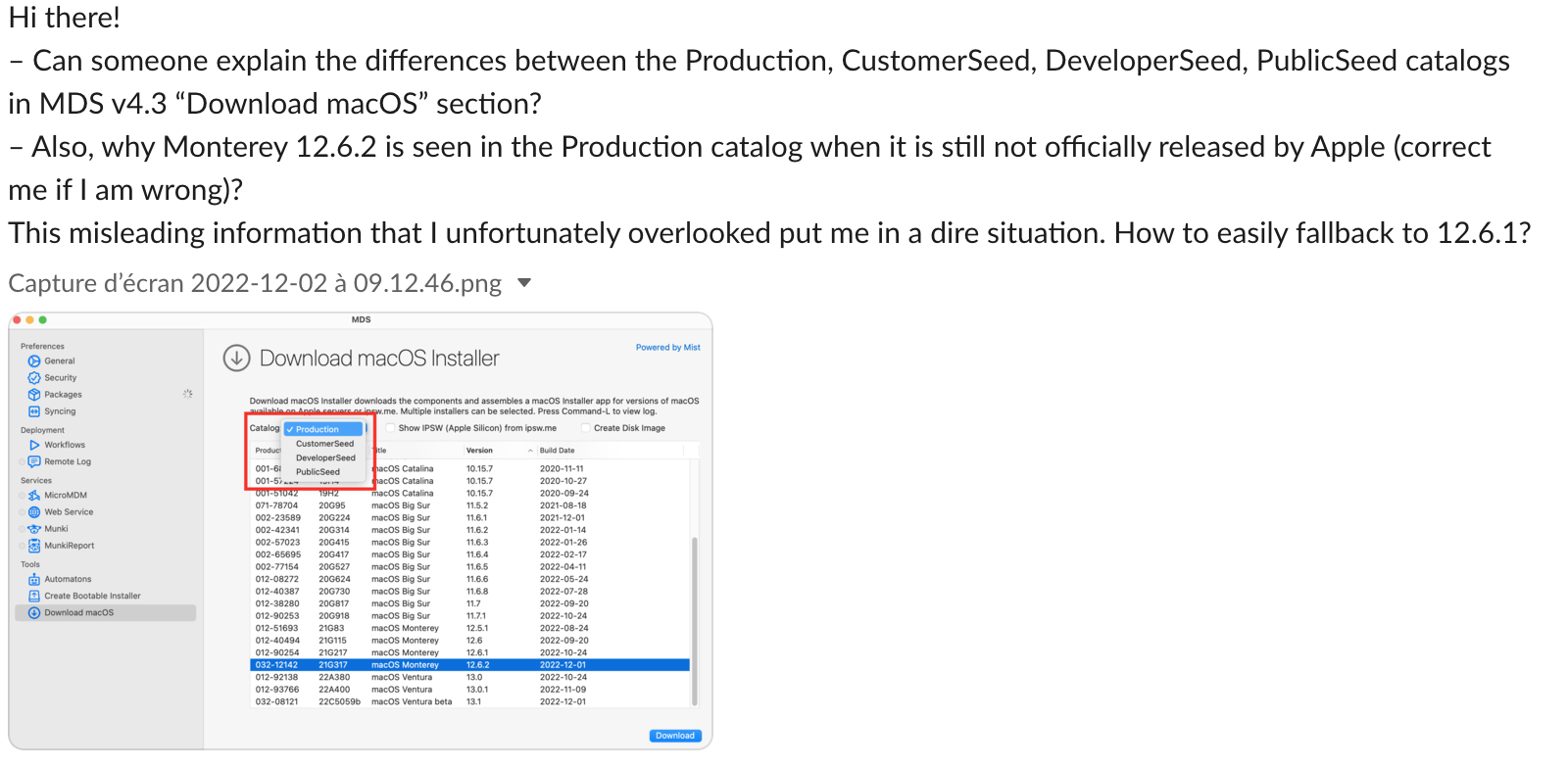Viewport: 1568px width, 768px height.
Task: Check the Create Disk Image option
Action: (585, 428)
